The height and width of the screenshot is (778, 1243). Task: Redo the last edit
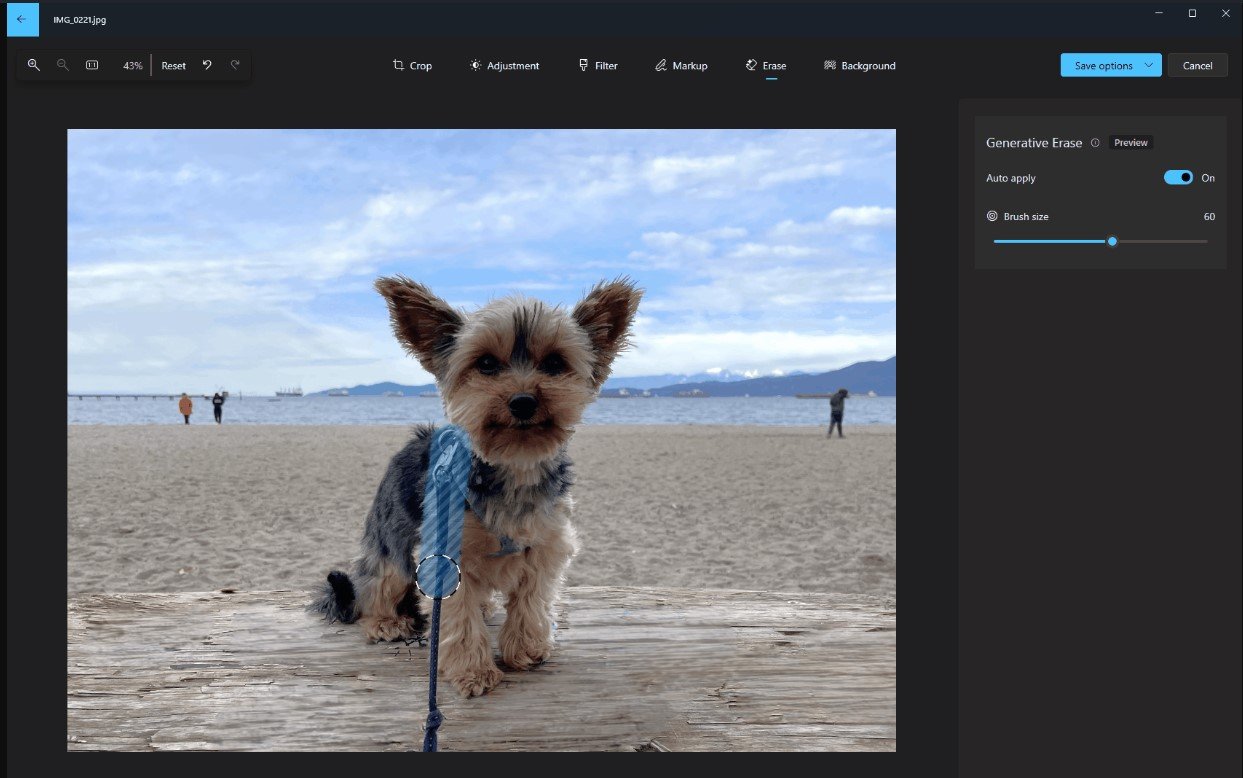coord(236,65)
